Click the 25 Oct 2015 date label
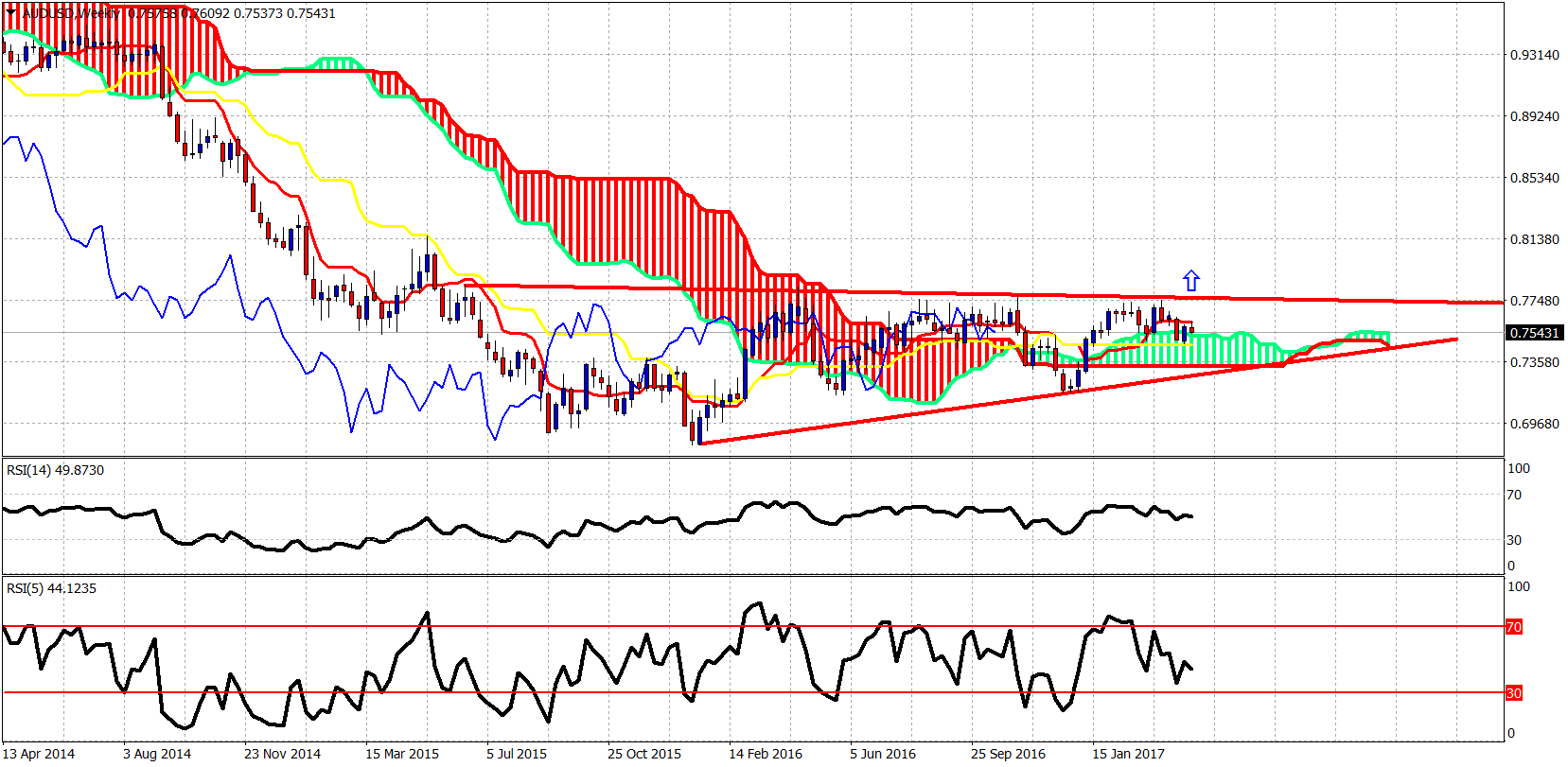Screen dimensions: 1568x767 [x=644, y=754]
